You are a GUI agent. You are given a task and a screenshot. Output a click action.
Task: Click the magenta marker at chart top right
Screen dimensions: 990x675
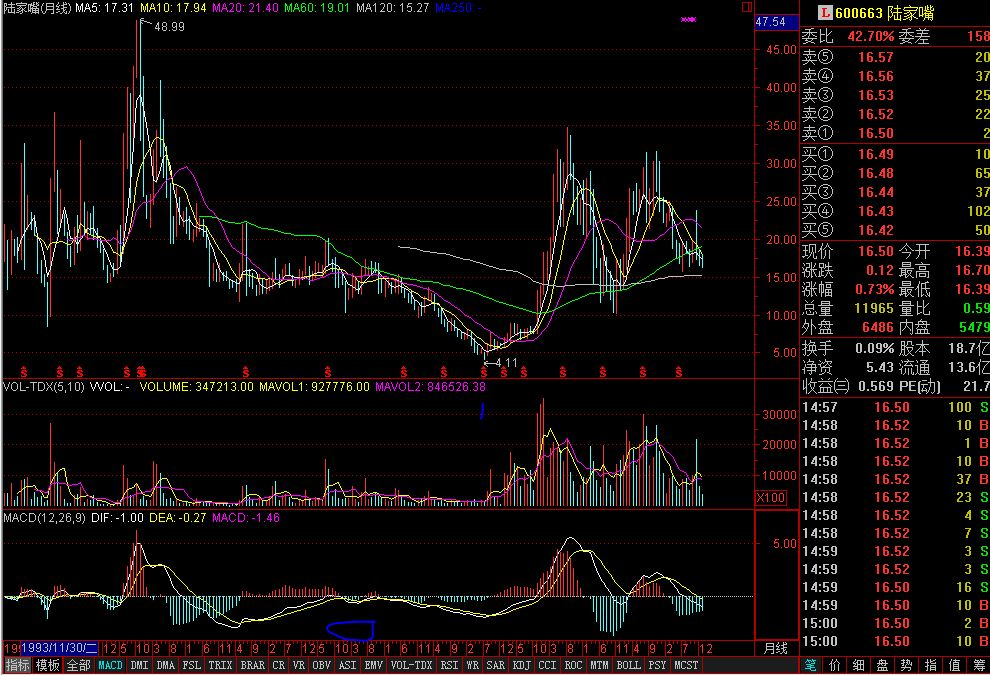pos(687,19)
